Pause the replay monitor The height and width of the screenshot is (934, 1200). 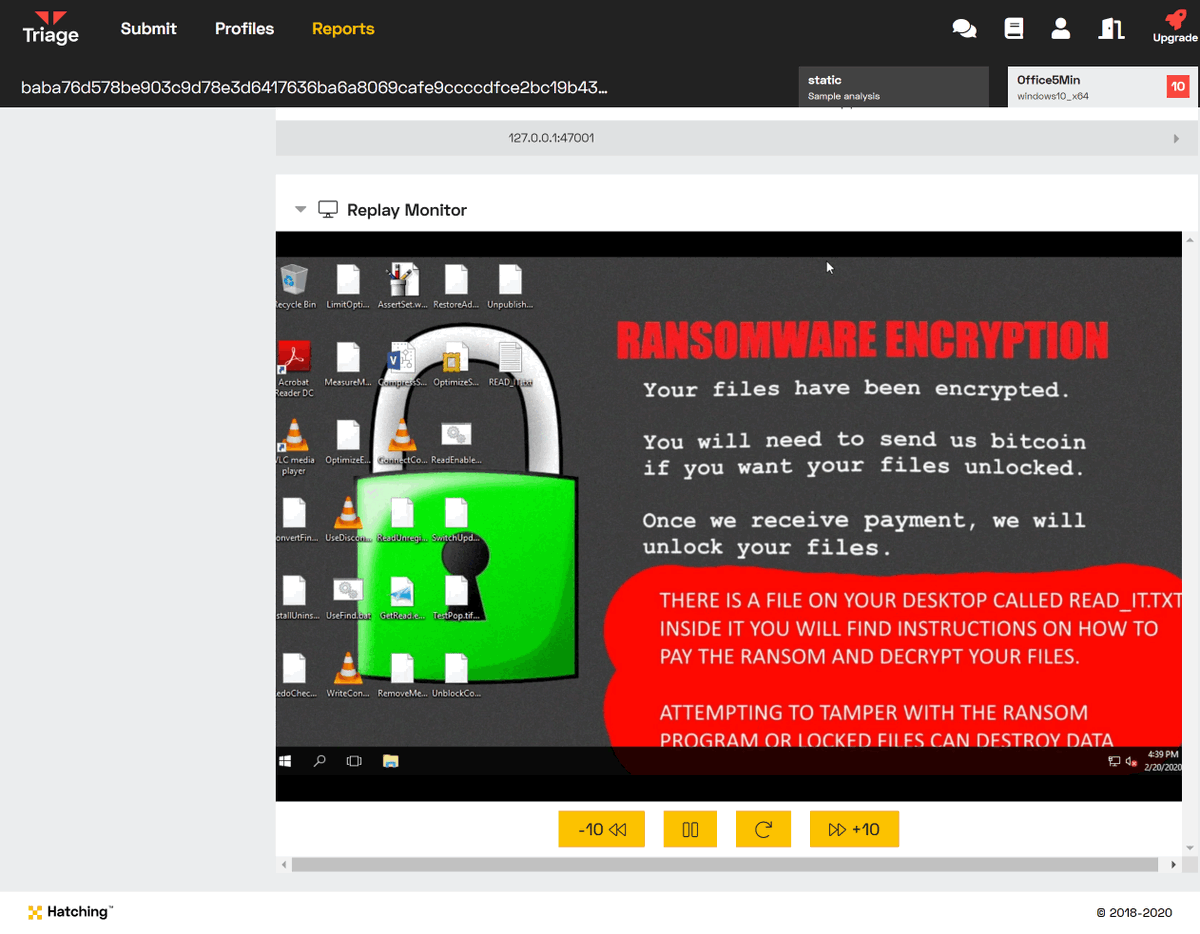point(690,829)
